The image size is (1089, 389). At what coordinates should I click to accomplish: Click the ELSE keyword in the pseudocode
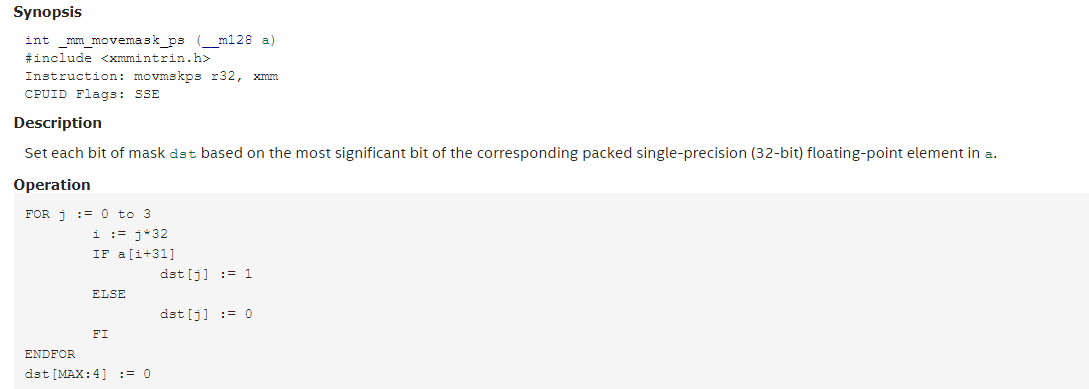(109, 294)
